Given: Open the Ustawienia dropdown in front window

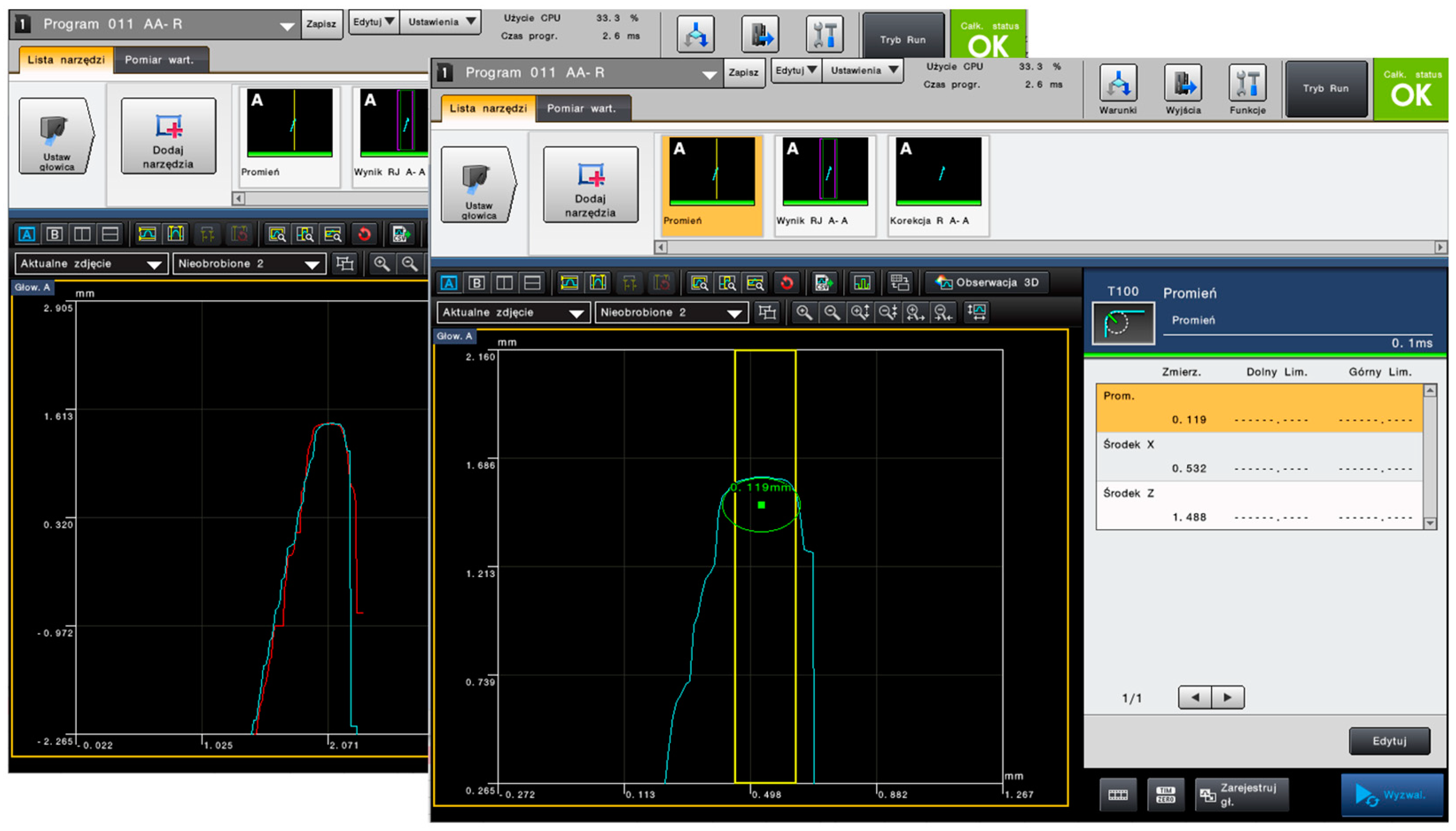Looking at the screenshot, I should [863, 71].
